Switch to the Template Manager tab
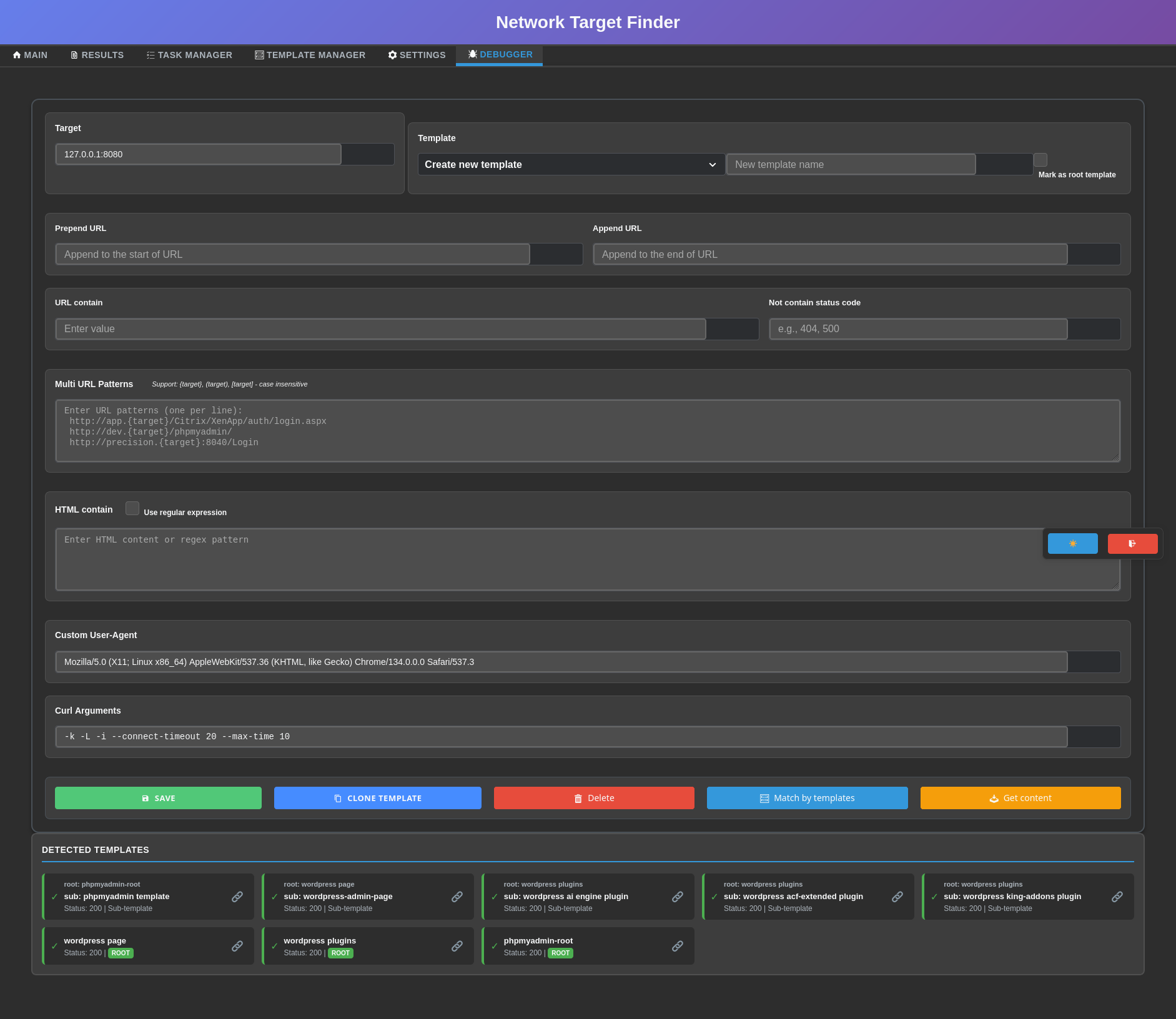The width and height of the screenshot is (1176, 1019). tap(310, 55)
